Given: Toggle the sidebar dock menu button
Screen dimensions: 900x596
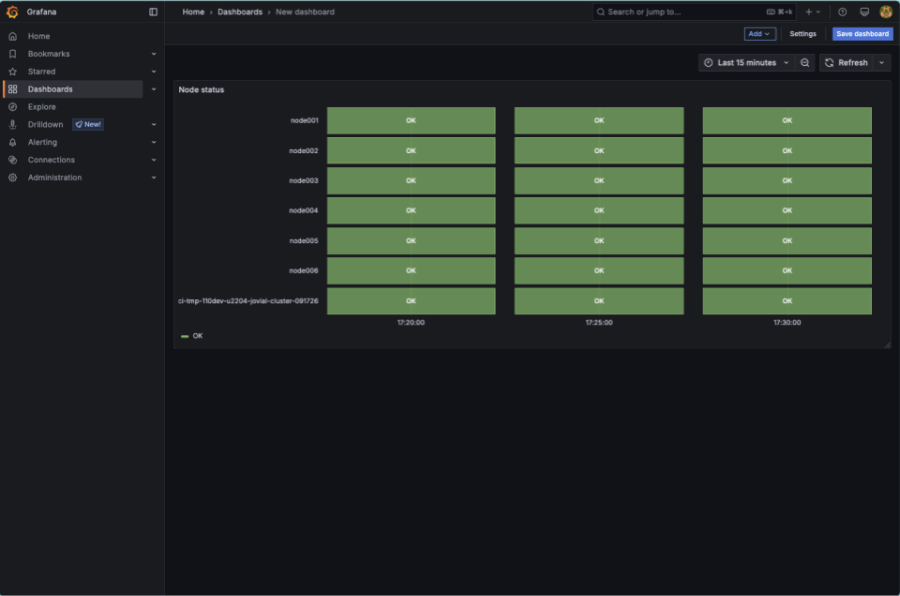Looking at the screenshot, I should click(x=153, y=12).
